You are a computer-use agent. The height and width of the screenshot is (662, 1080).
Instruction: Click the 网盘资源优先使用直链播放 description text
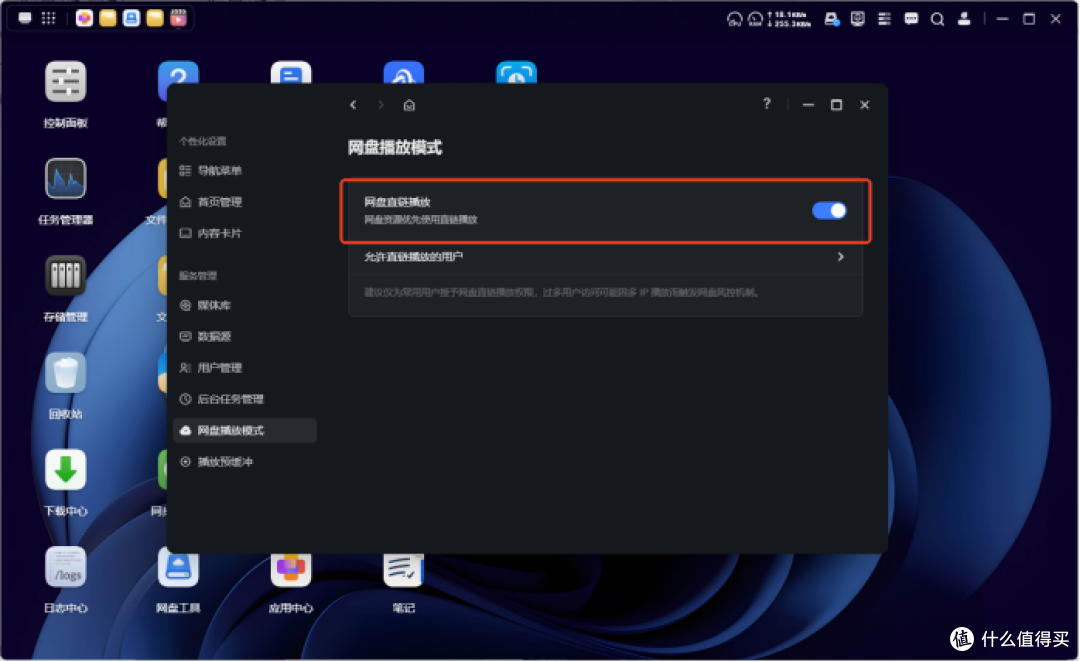coord(421,220)
